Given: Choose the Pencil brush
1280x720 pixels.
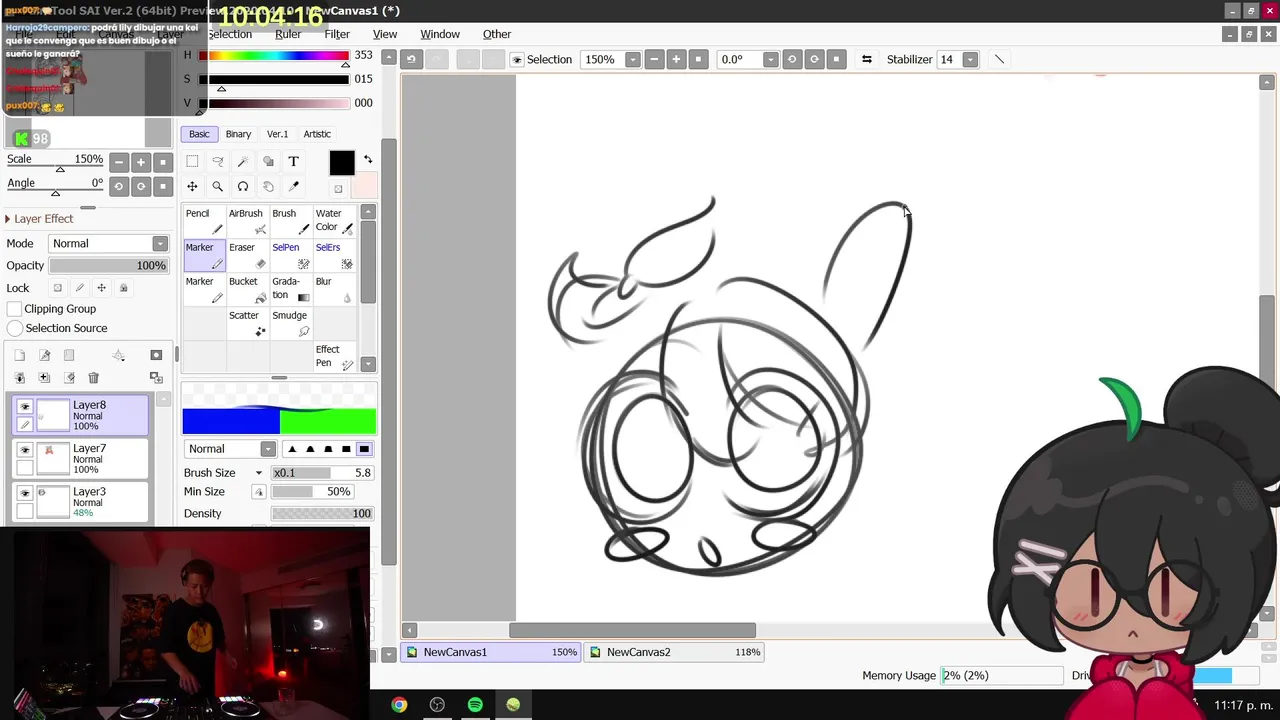Looking at the screenshot, I should coord(204,221).
